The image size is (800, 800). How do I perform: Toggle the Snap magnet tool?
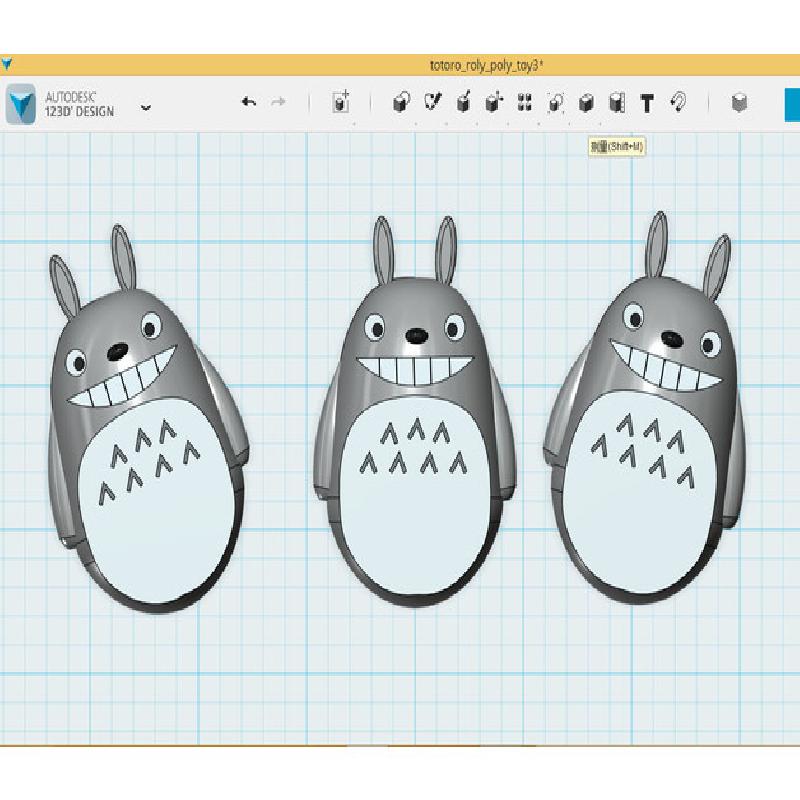pos(679,102)
